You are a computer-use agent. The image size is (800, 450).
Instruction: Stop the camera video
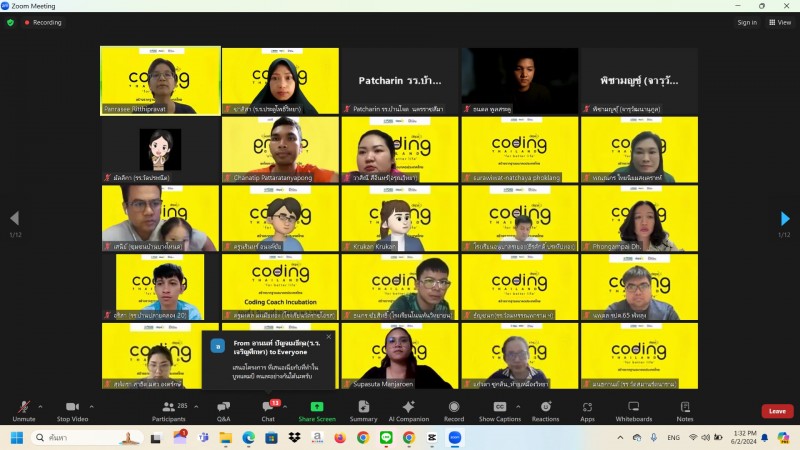72,411
